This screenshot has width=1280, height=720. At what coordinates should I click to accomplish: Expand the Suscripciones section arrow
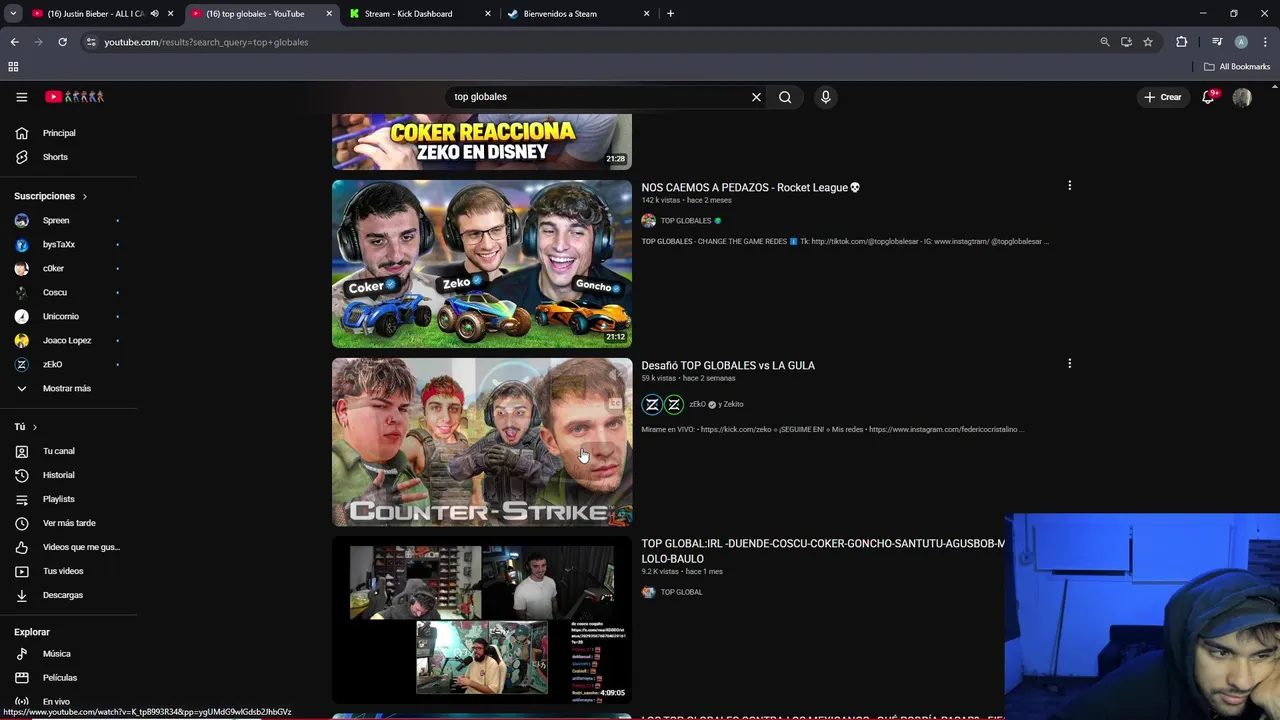click(x=84, y=196)
